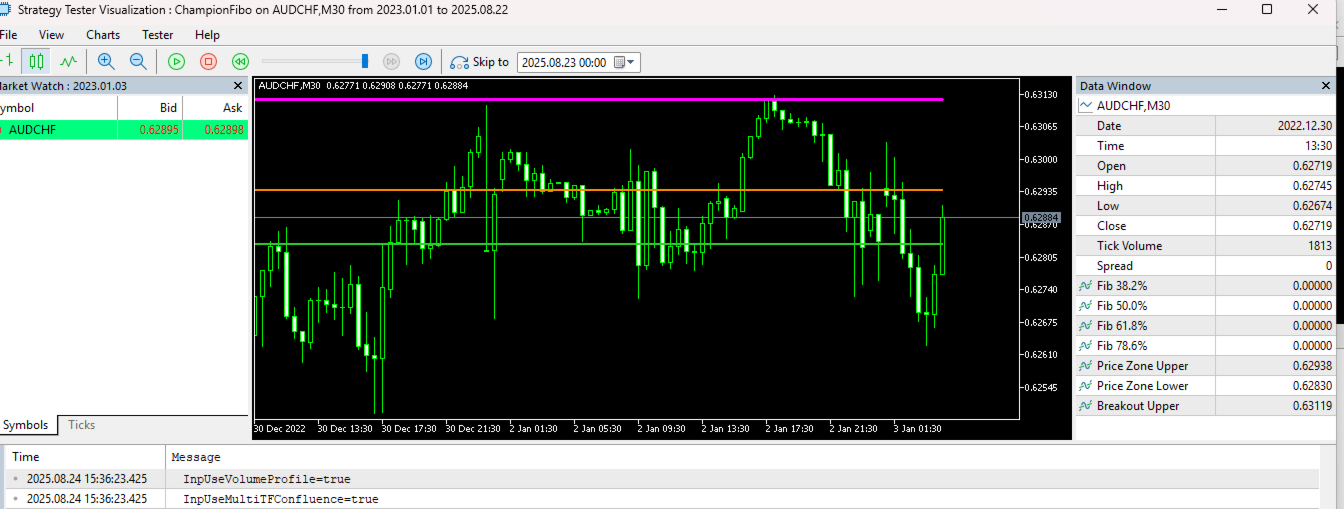
Task: Click the Fib 38.2% indicator icon
Action: click(1086, 286)
